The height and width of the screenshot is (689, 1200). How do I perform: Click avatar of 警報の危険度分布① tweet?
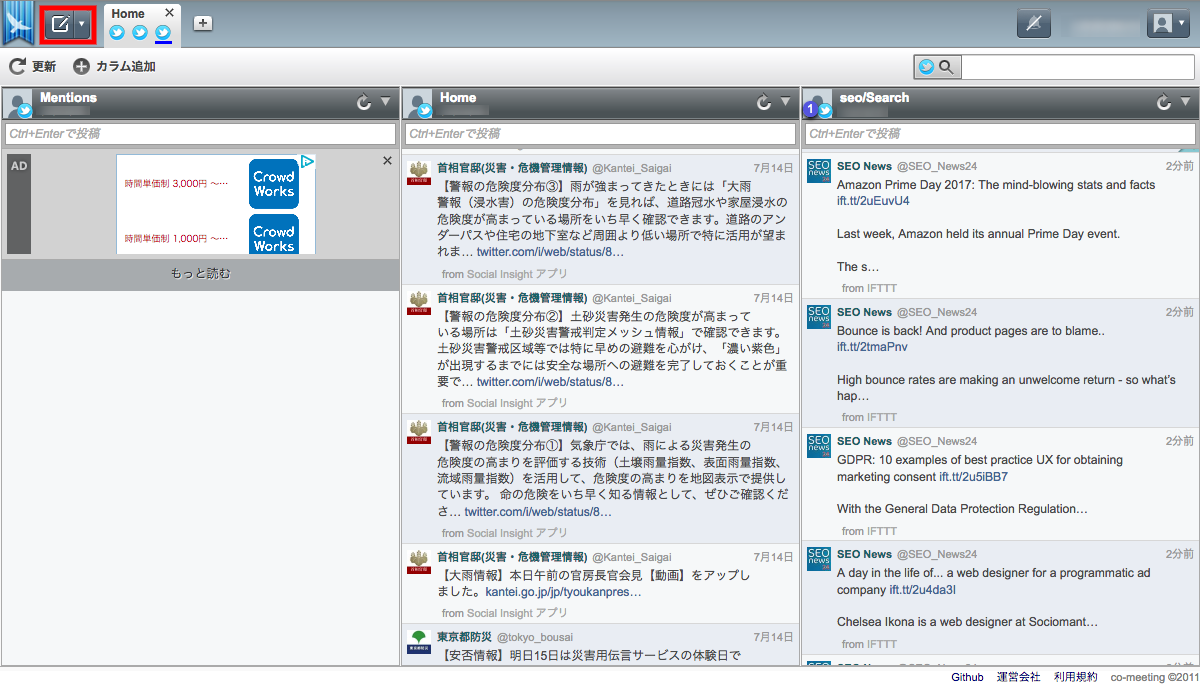[419, 431]
